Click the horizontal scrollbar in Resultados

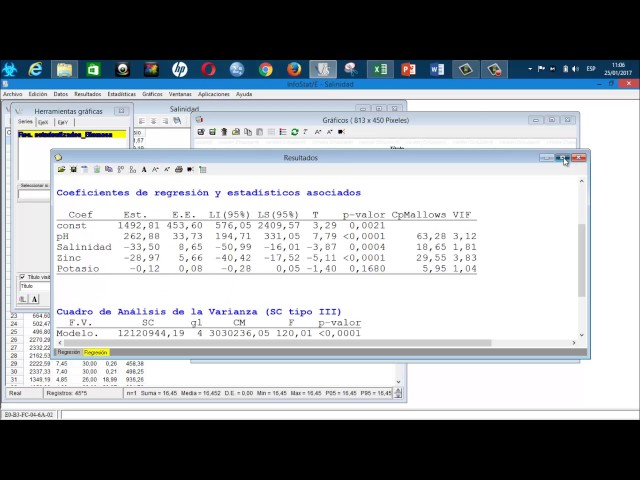coord(277,343)
